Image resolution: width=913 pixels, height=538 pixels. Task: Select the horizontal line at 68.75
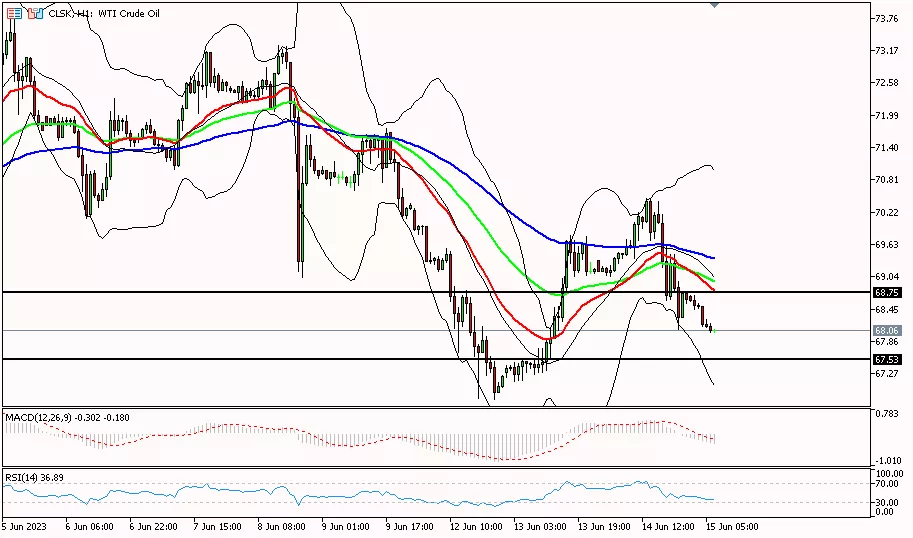point(300,292)
